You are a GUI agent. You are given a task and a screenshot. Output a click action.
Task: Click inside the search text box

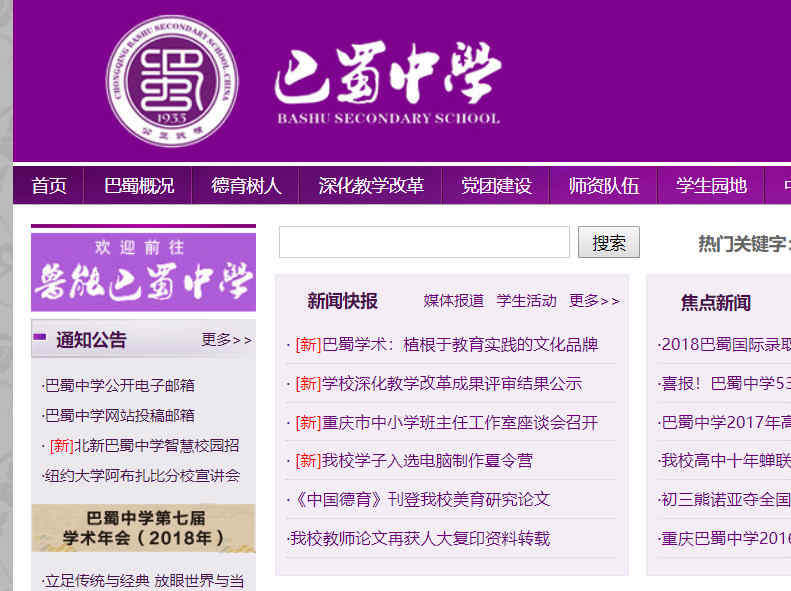click(x=424, y=242)
